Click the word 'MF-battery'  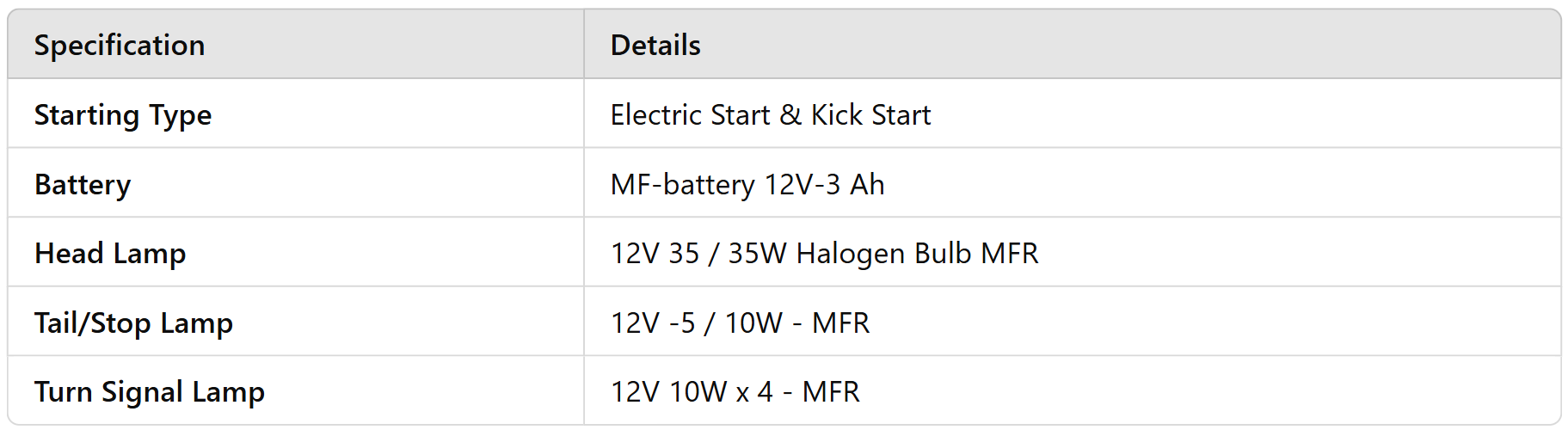(x=683, y=185)
